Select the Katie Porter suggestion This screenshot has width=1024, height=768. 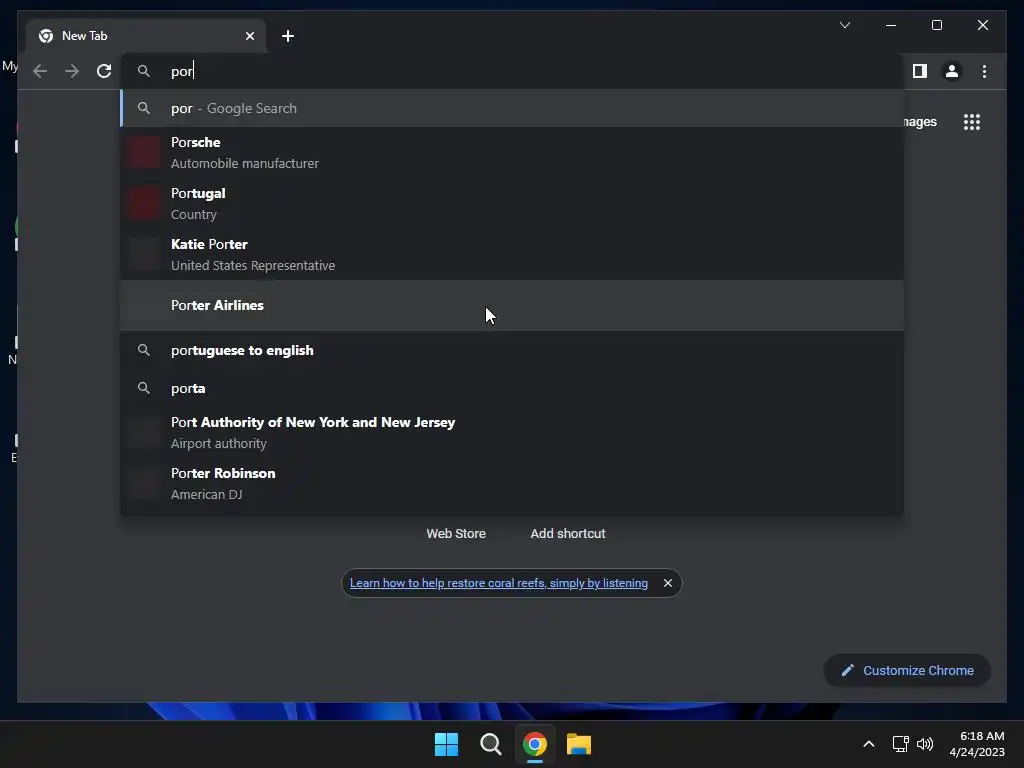tap(512, 255)
